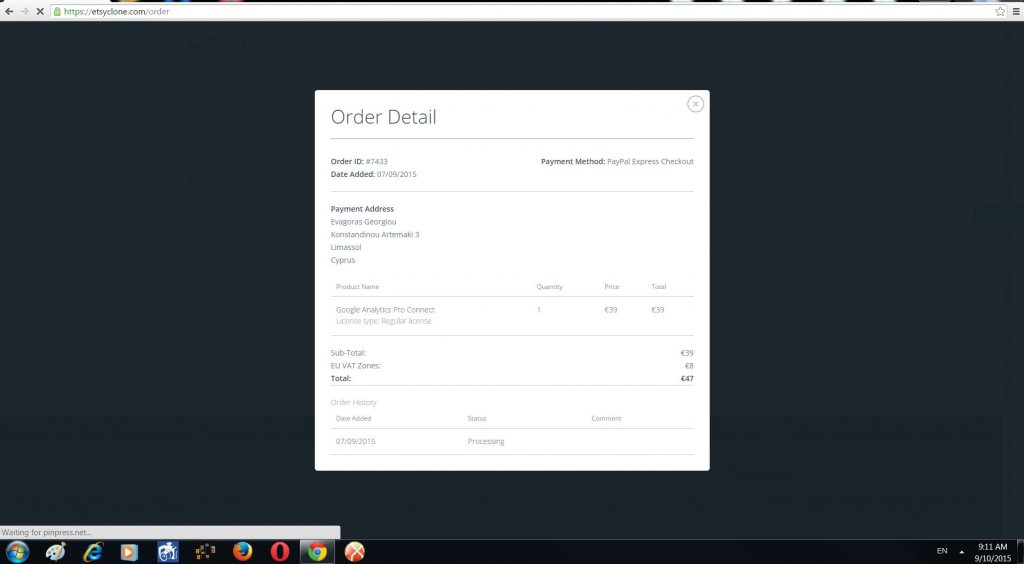Click the browser forward arrow

click(24, 11)
